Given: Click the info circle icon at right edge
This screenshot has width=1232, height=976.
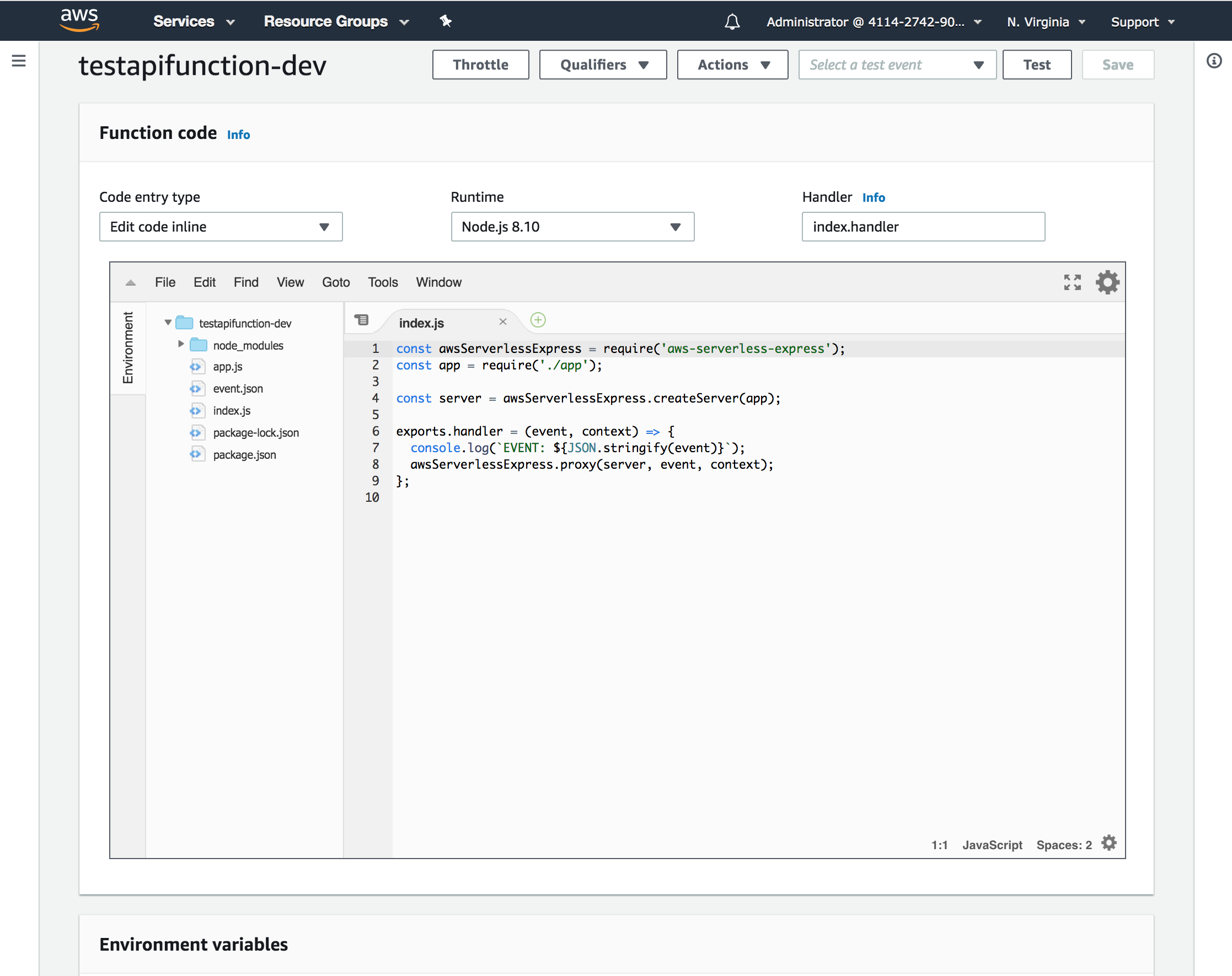Looking at the screenshot, I should 1214,61.
